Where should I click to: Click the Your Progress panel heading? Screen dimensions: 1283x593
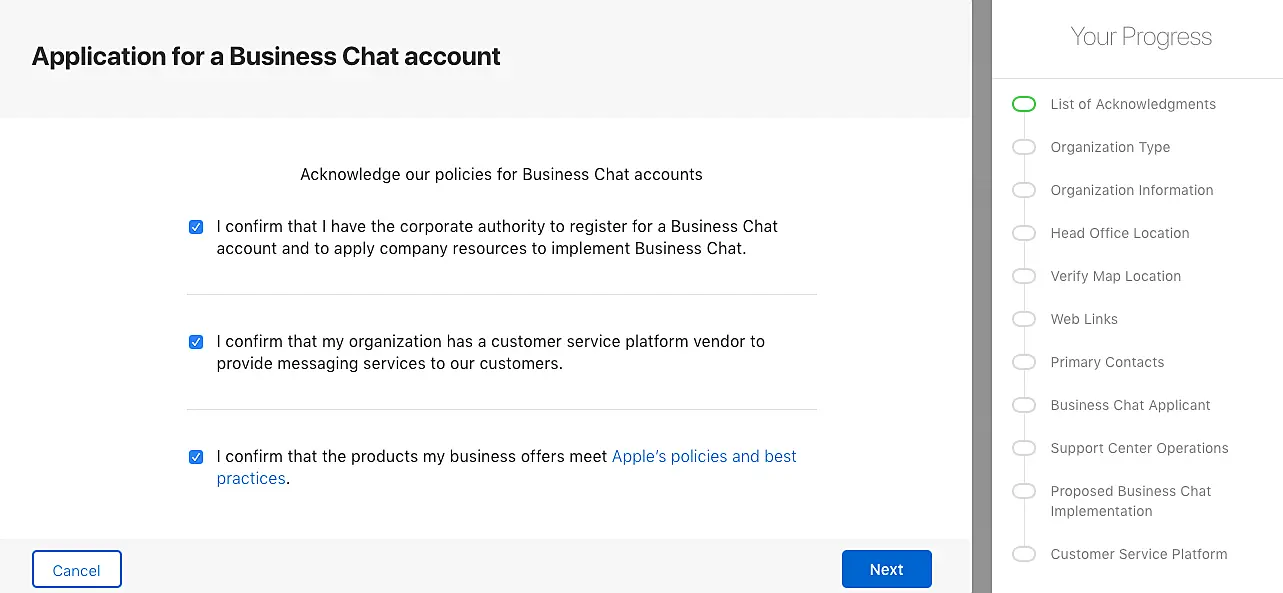(x=1141, y=37)
